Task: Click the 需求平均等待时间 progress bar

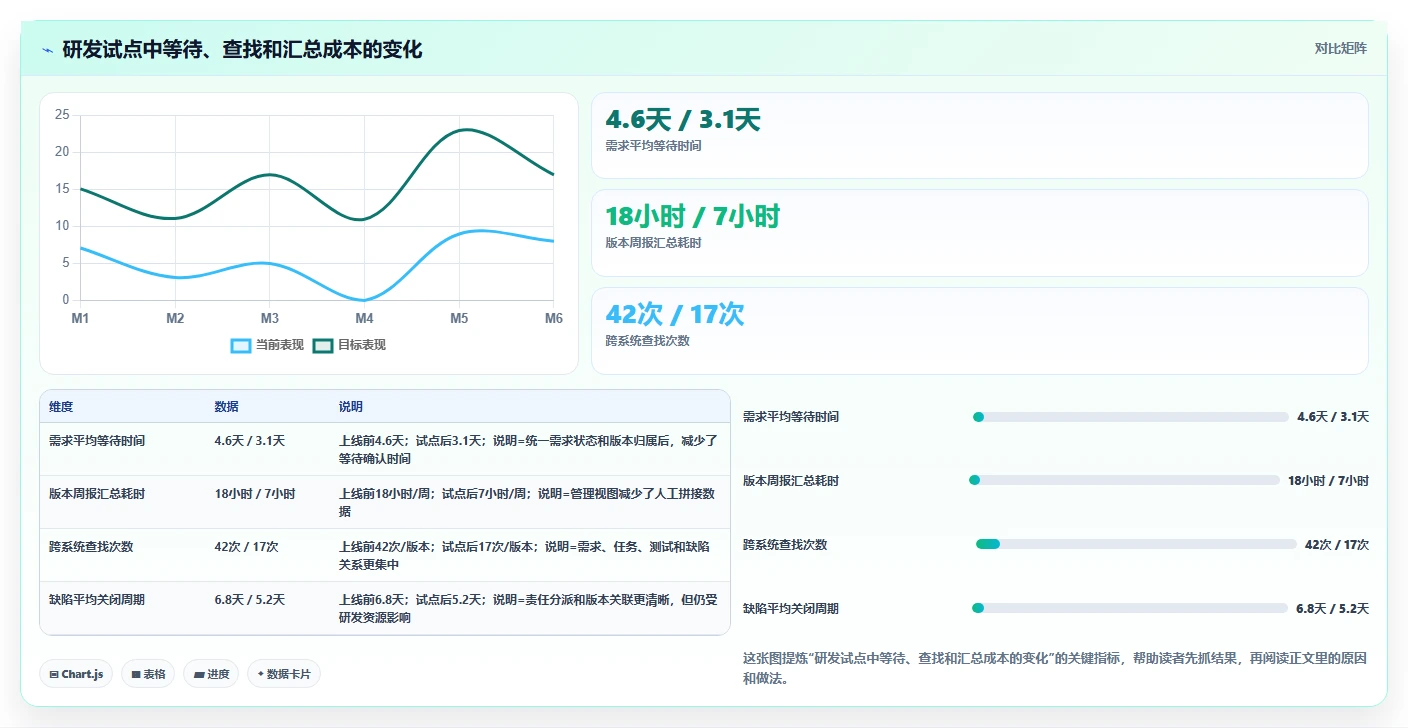Action: click(x=1130, y=417)
